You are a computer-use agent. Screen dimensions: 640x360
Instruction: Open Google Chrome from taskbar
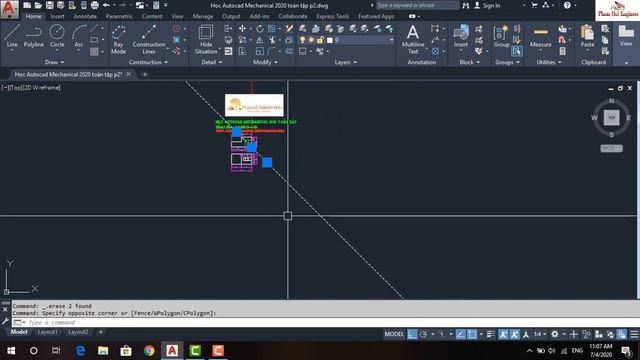[x=149, y=351]
